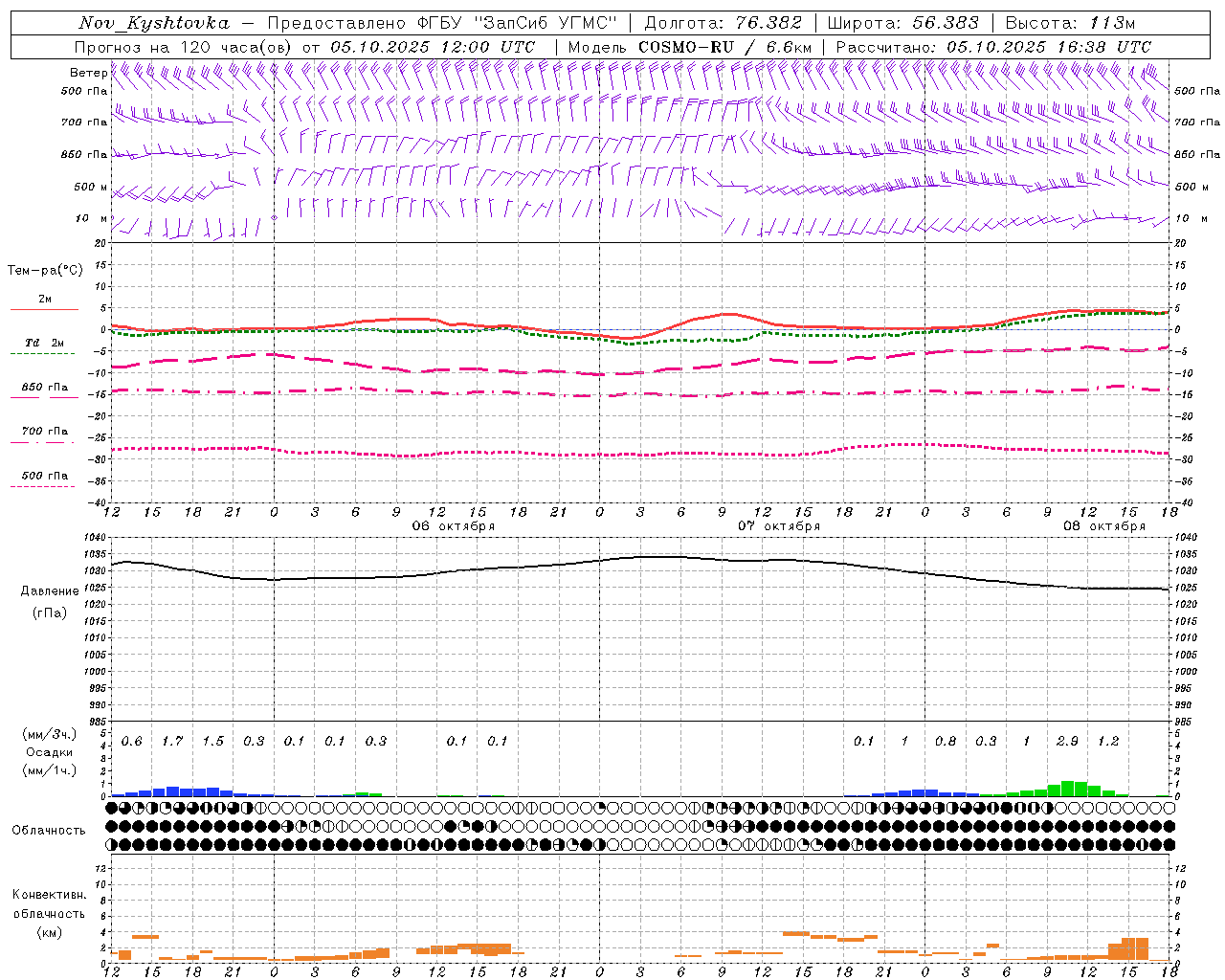Click the tallest green precipitation bar

click(x=1068, y=789)
